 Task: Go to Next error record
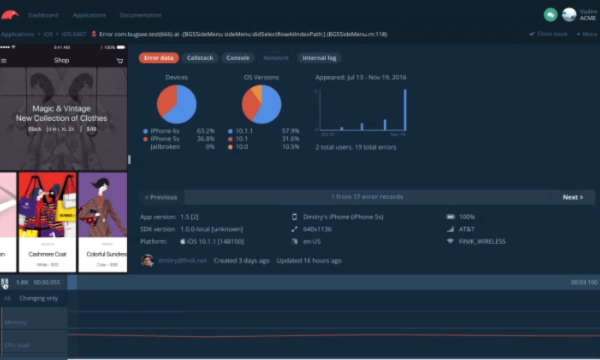point(573,197)
